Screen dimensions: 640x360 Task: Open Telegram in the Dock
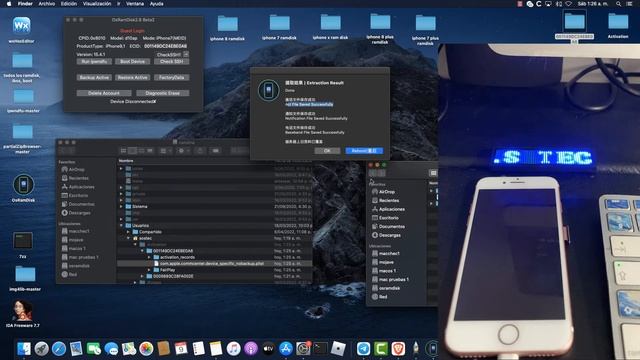point(363,349)
